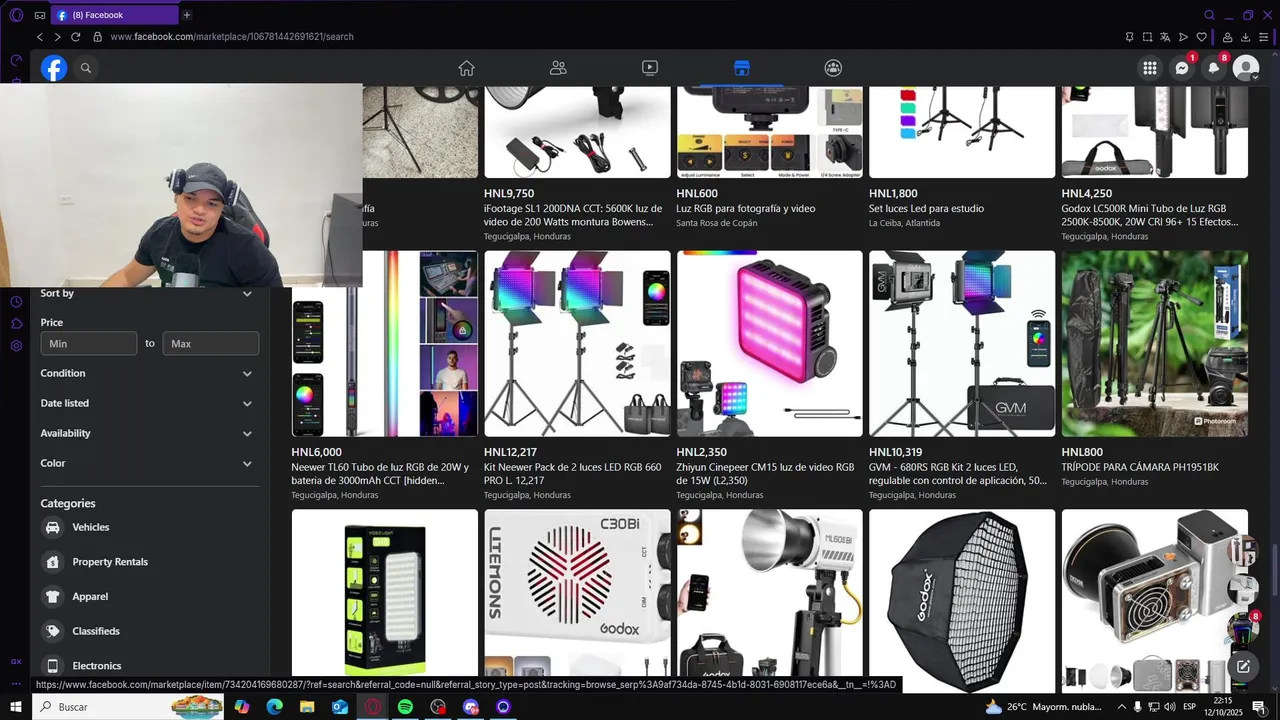Open the Zhiyun Cinepeer CM15 listing image
Image resolution: width=1280 pixels, height=720 pixels.
[770, 343]
